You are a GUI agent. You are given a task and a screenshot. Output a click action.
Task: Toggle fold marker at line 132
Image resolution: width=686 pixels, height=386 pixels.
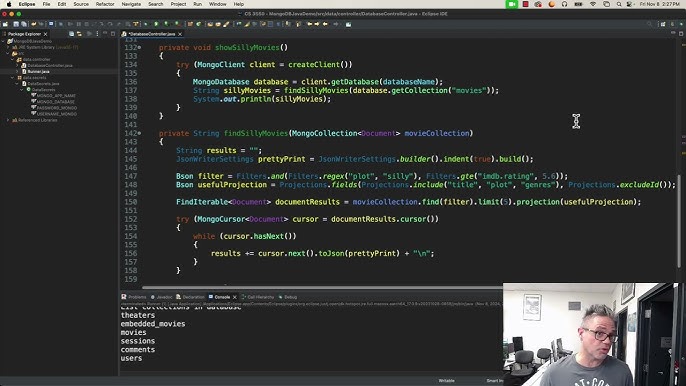(140, 47)
